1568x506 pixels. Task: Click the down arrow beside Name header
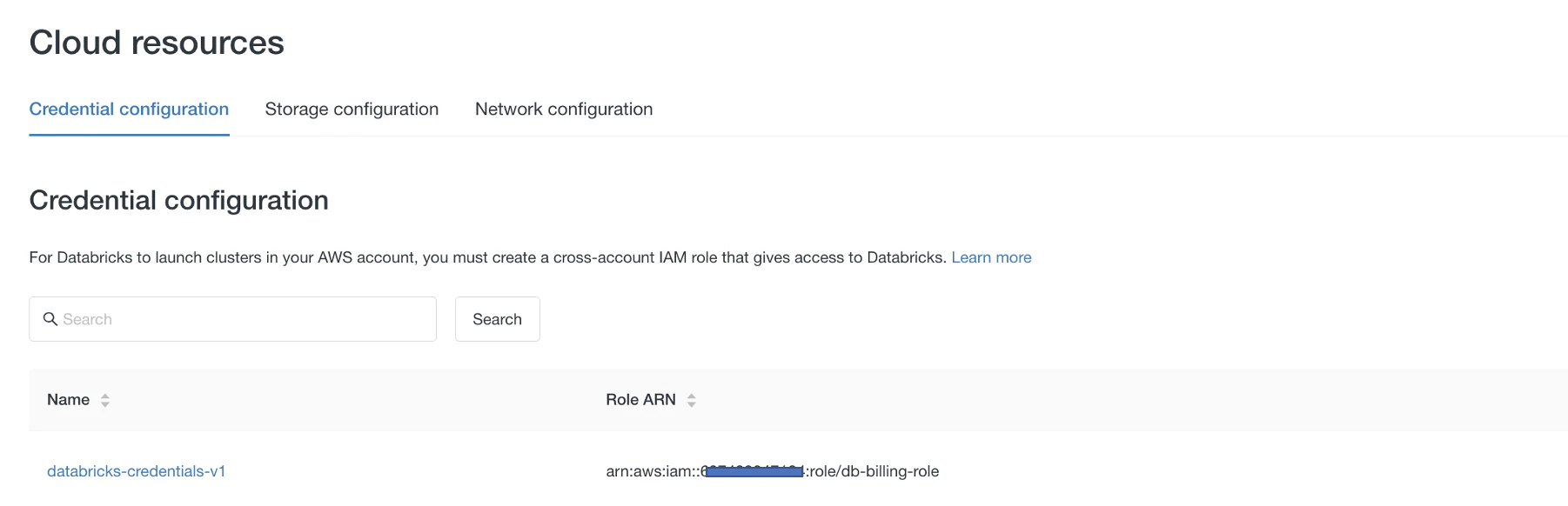click(105, 404)
